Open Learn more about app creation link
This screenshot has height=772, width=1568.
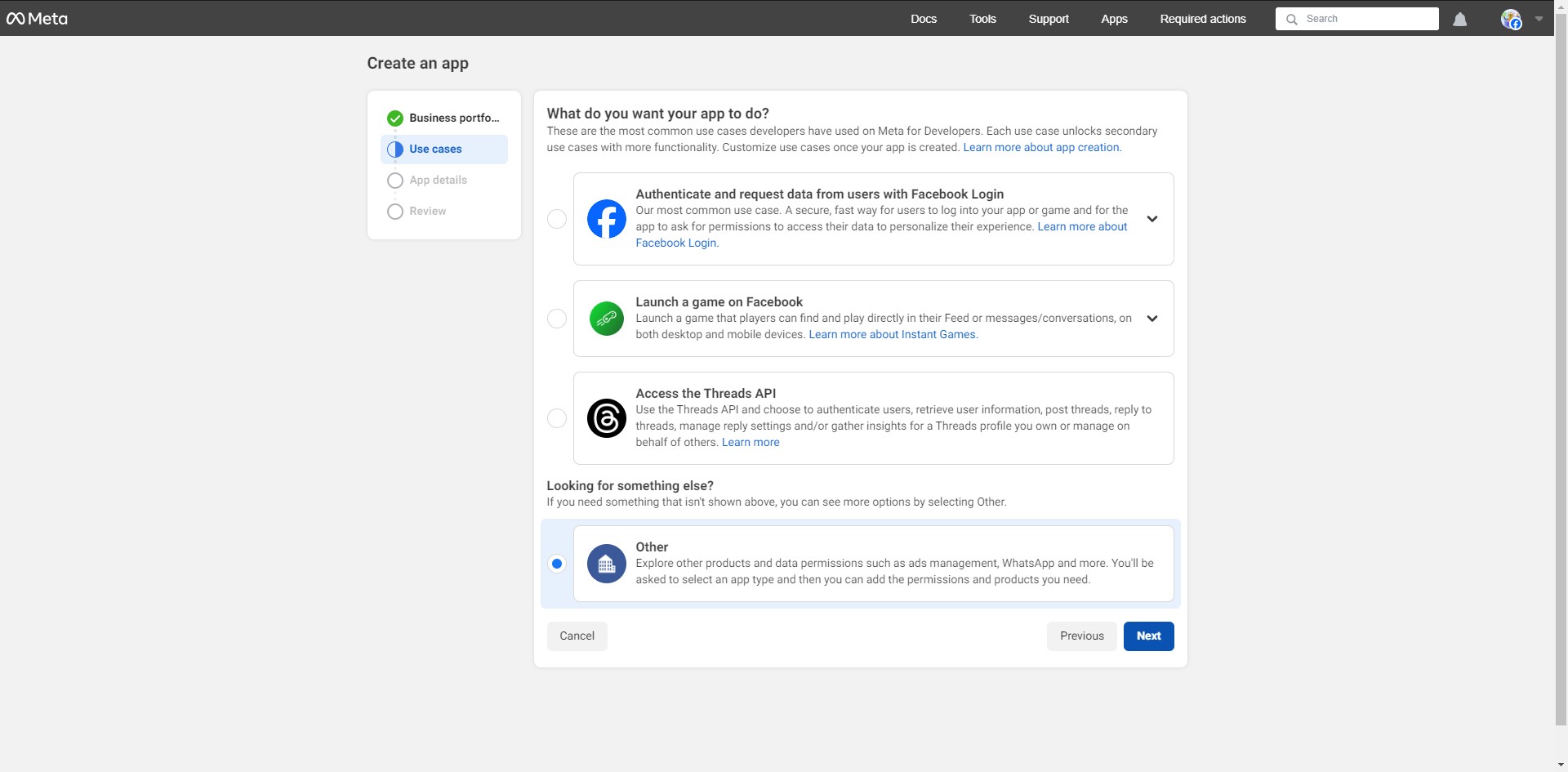(x=1040, y=148)
